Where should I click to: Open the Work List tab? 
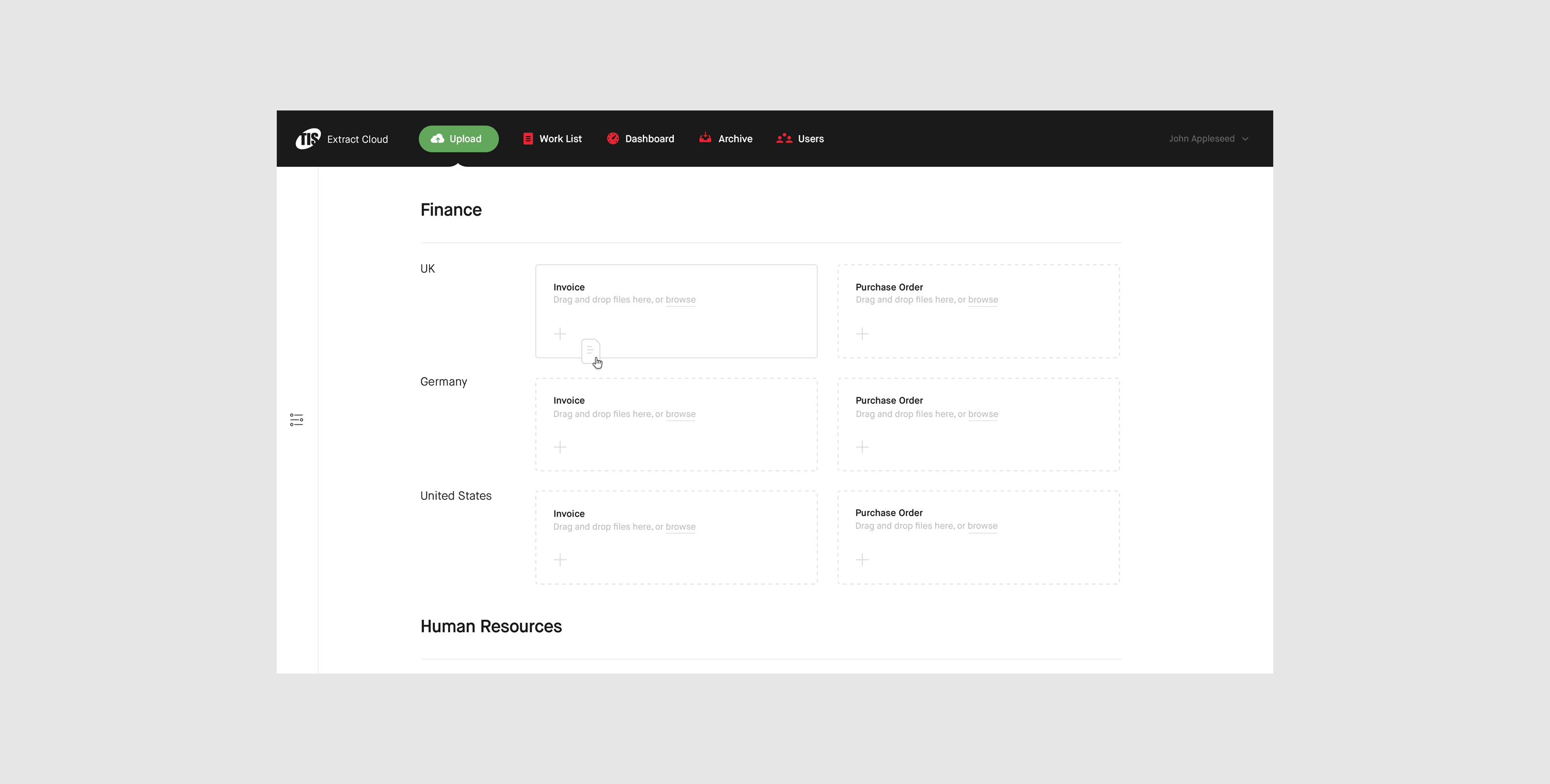[x=552, y=138]
